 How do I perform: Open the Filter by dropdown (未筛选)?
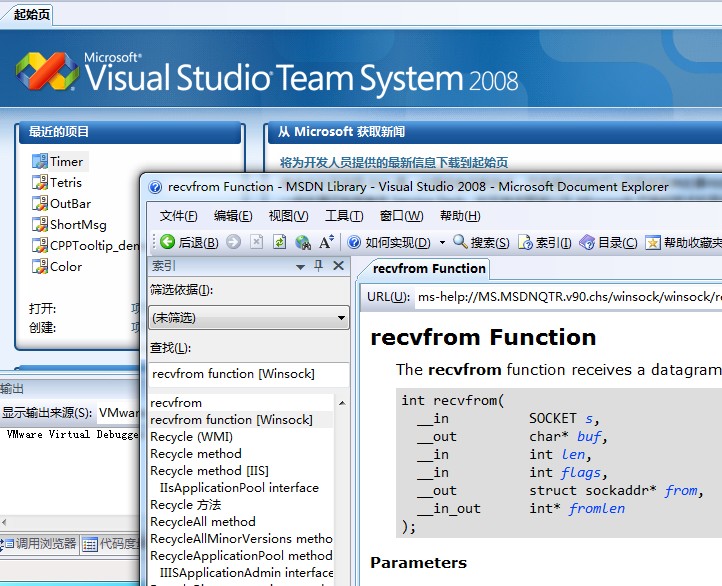click(x=249, y=318)
